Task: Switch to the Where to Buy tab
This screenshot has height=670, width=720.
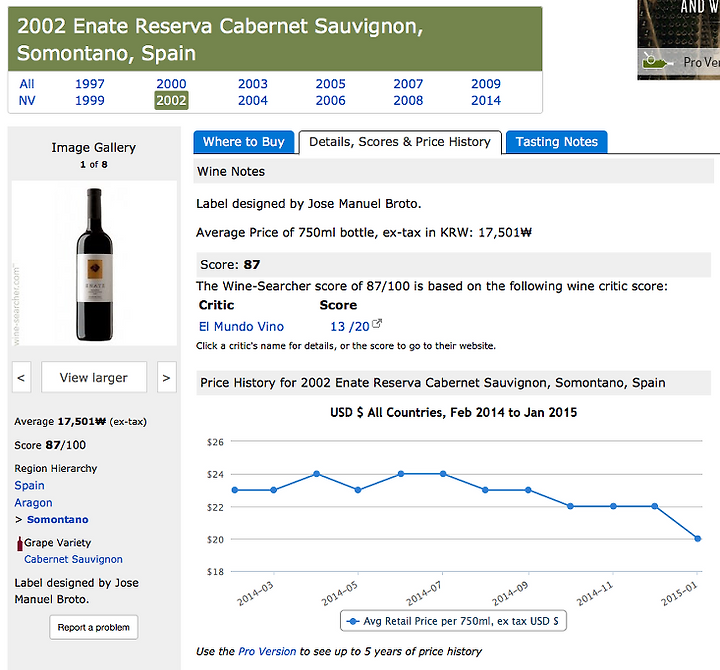Action: [x=244, y=142]
